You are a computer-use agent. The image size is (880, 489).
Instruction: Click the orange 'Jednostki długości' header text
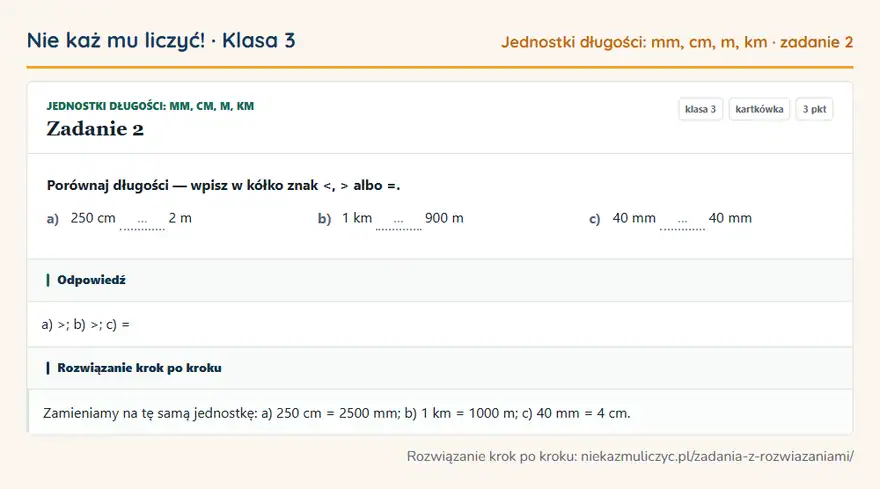(x=677, y=42)
